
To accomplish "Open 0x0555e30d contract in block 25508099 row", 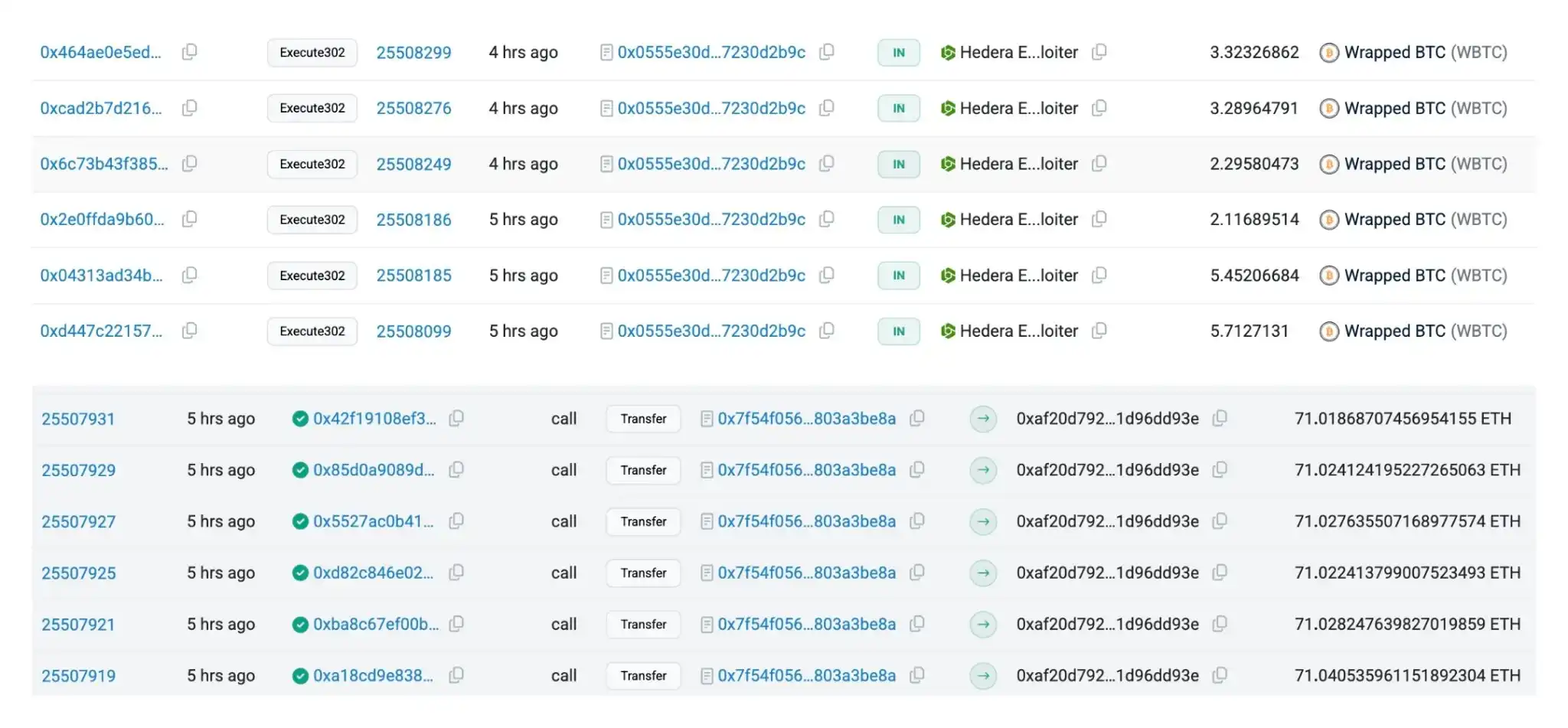I will pos(711,331).
